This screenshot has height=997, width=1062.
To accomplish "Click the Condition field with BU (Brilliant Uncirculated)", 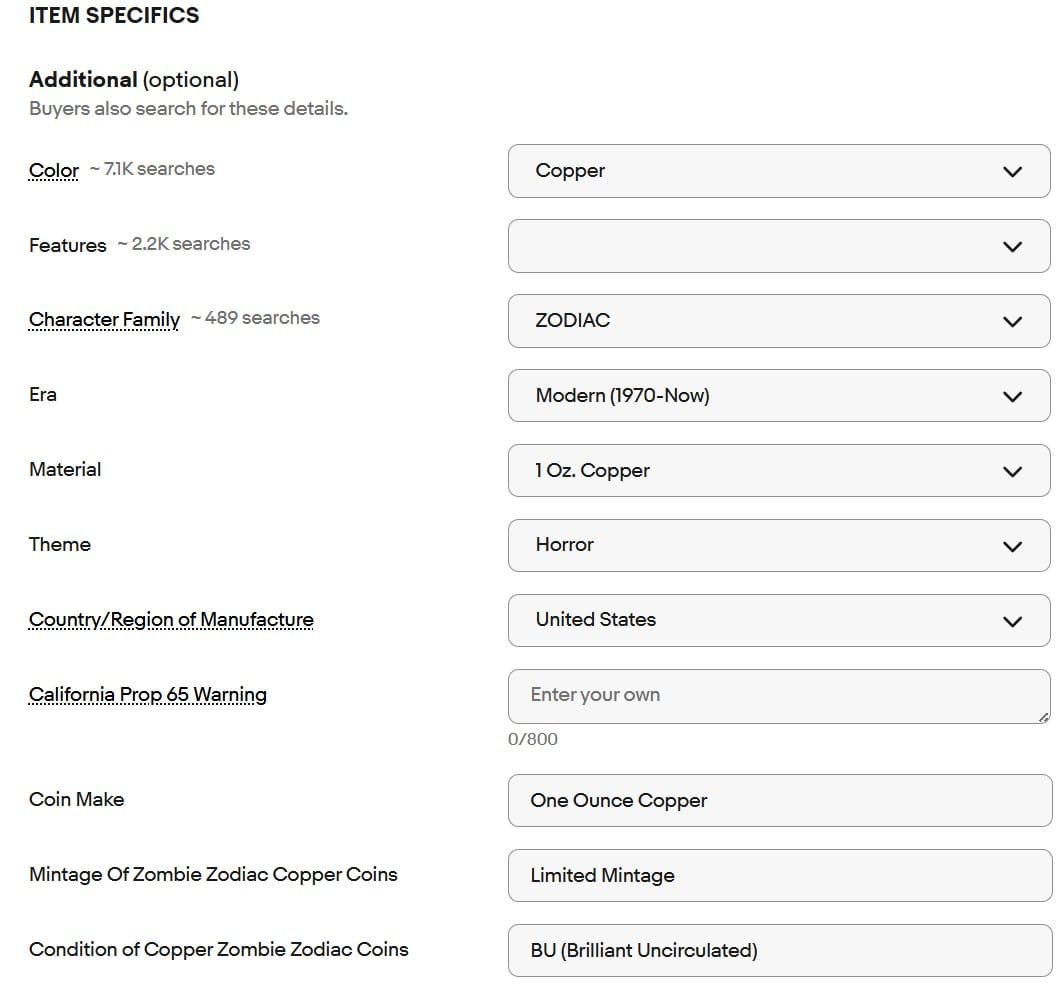I will click(x=779, y=951).
